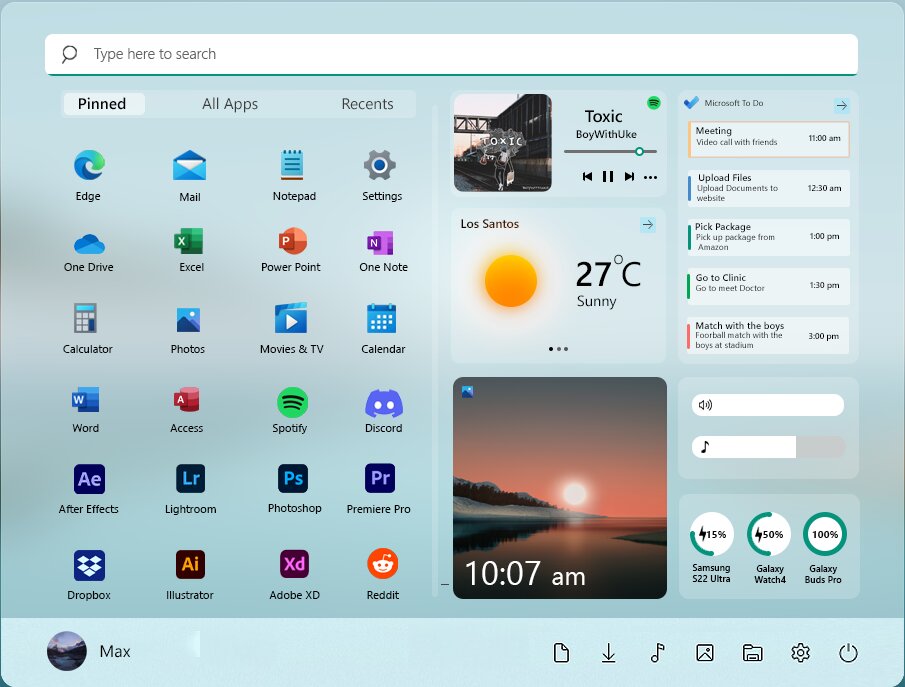Image resolution: width=905 pixels, height=687 pixels.
Task: Click the Samsung S22 Ultra battery indicator
Action: 712,535
